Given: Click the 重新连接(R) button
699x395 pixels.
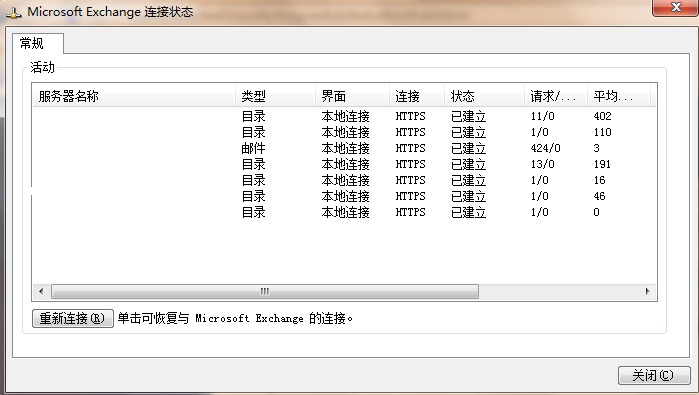Looking at the screenshot, I should pos(73,318).
